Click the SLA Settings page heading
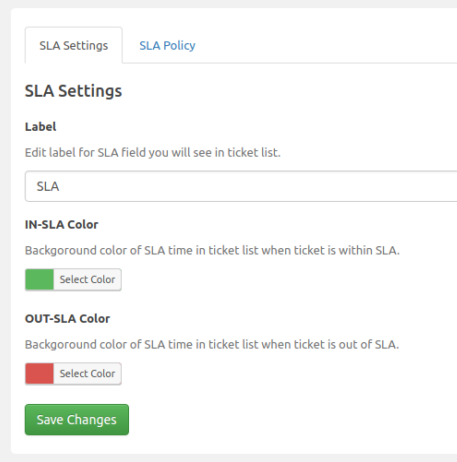 pyautogui.click(x=73, y=91)
